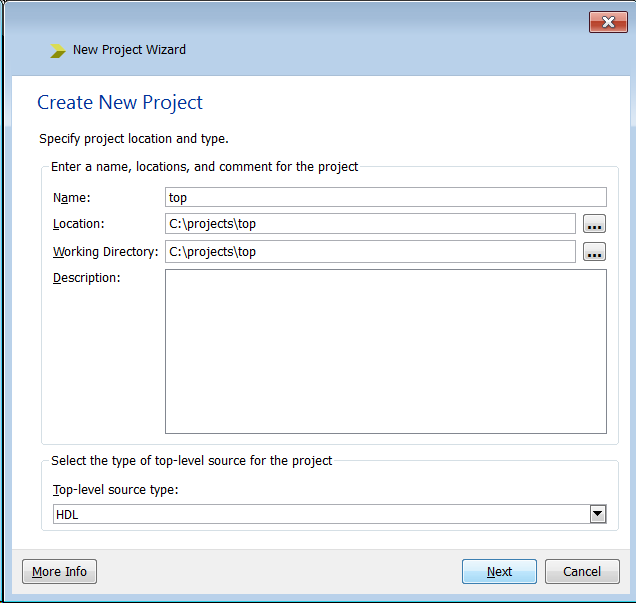Expand the HDL dropdown arrow
Image resolution: width=636 pixels, height=603 pixels.
click(x=598, y=514)
